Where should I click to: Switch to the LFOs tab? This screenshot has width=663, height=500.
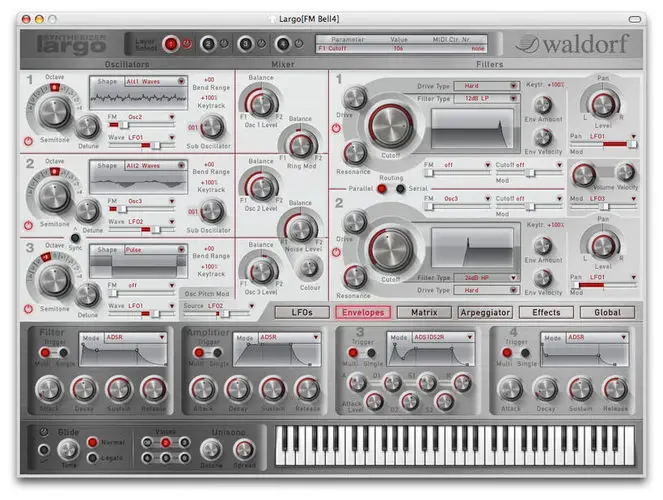(301, 312)
